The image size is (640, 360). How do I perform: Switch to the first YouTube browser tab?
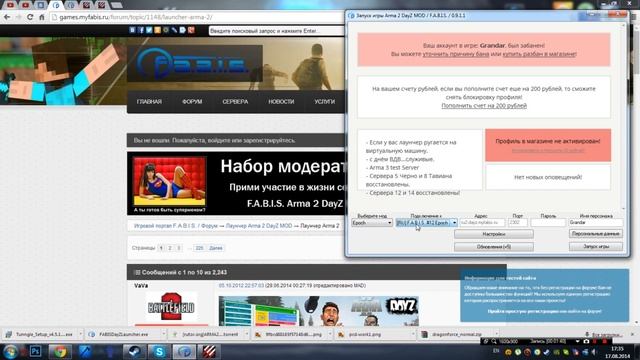(11, 5)
